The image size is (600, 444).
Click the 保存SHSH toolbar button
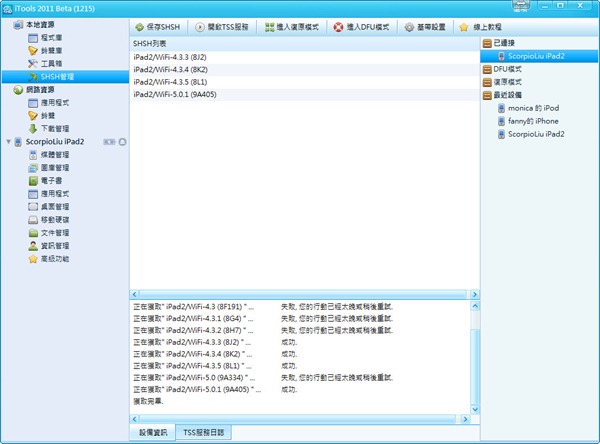click(x=157, y=27)
